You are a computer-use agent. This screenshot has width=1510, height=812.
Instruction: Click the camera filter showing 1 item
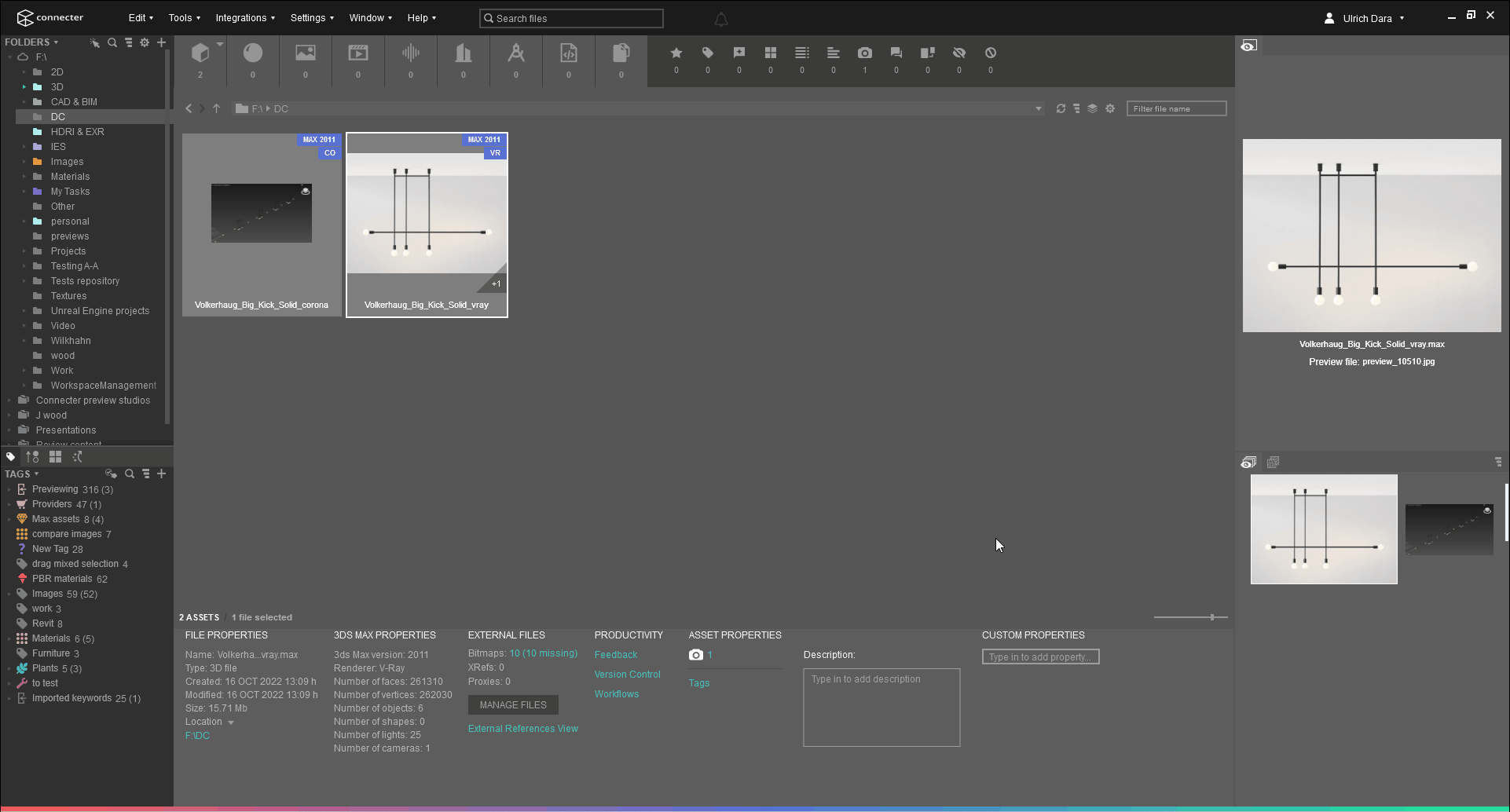click(x=865, y=53)
